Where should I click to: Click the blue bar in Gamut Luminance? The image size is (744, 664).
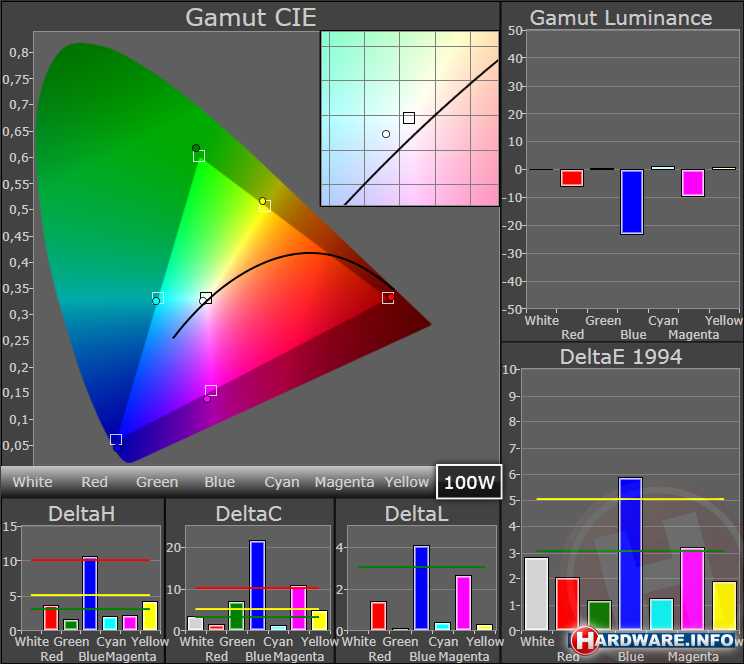632,202
